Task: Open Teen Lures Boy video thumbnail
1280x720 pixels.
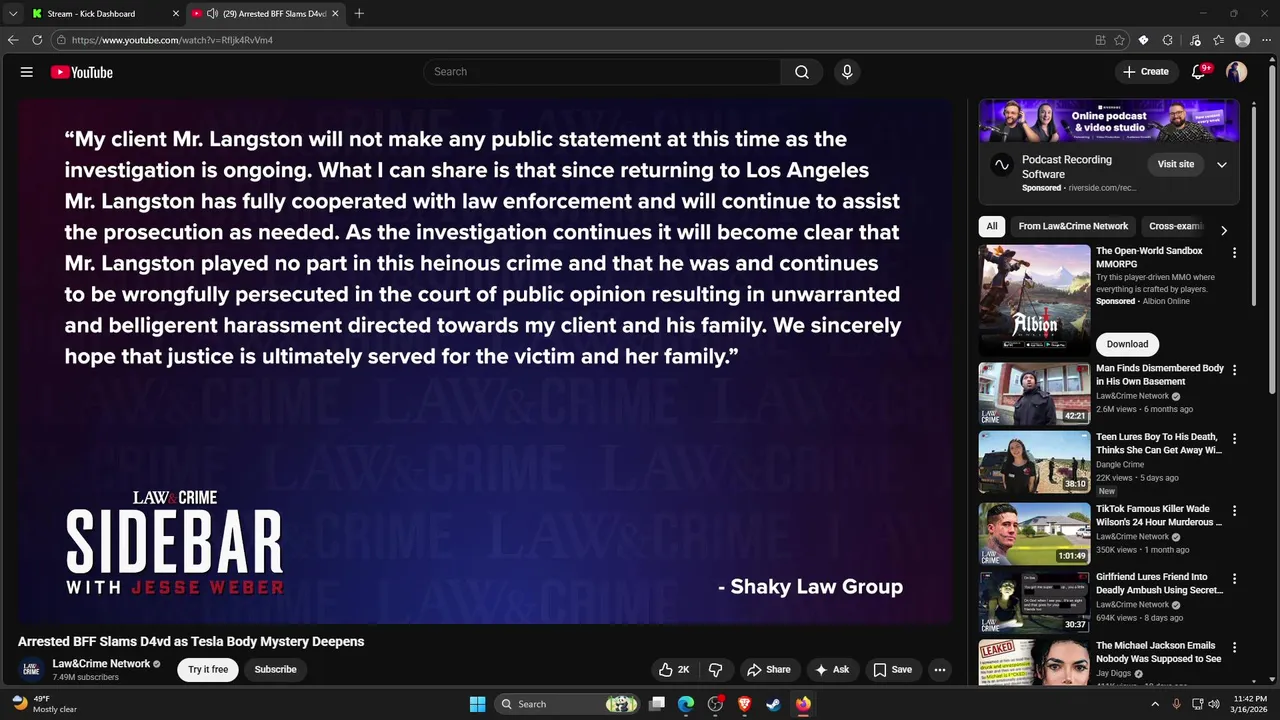Action: [x=1034, y=462]
